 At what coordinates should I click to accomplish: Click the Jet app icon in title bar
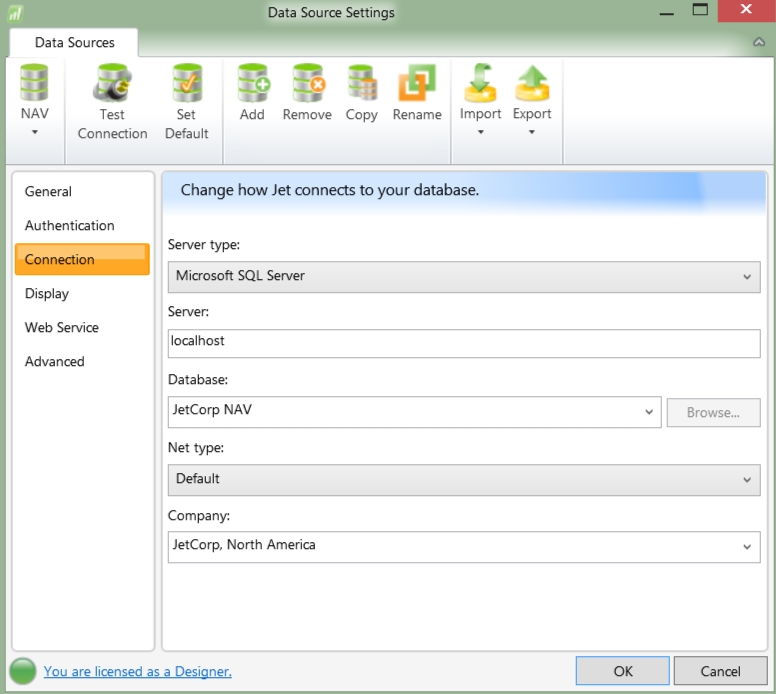point(15,13)
